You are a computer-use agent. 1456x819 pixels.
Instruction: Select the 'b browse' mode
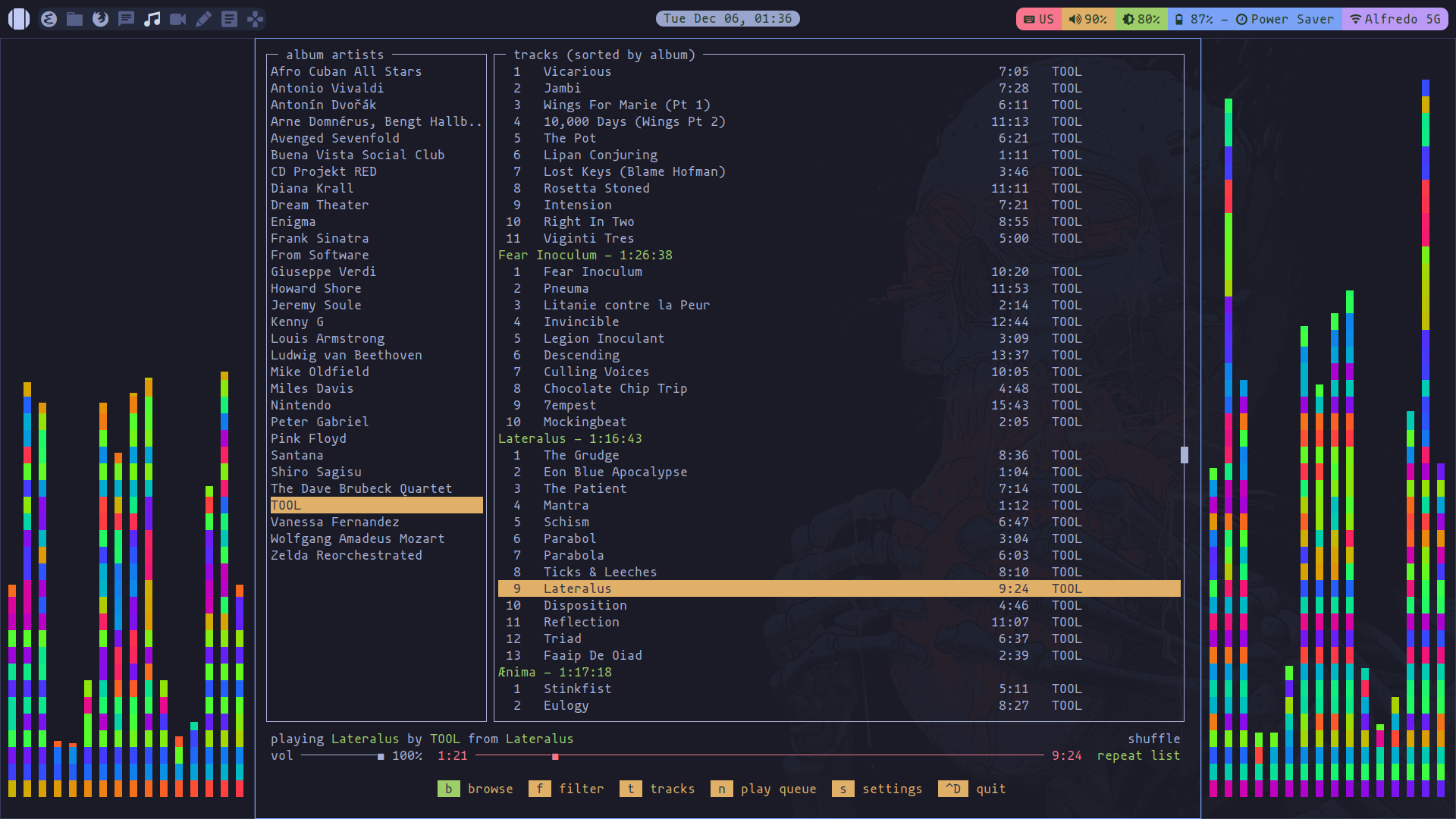coord(475,789)
